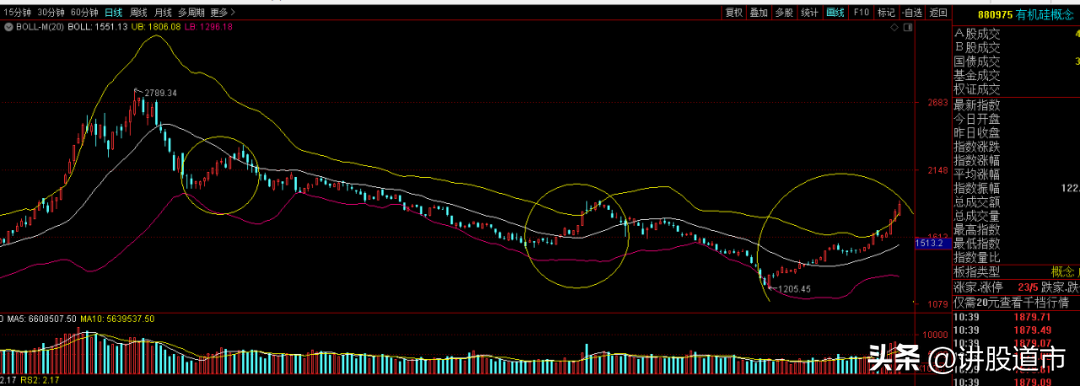
Task: Click the 指数振幅 row
Action: pos(1016,188)
